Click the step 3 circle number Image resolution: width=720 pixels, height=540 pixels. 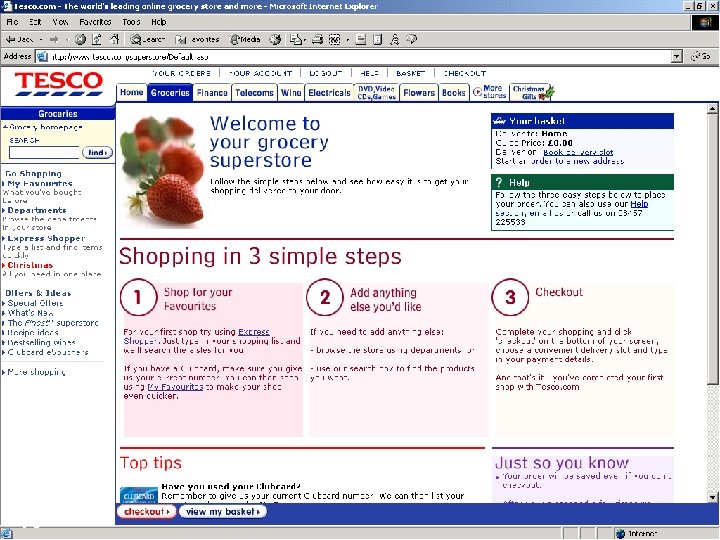coord(510,297)
